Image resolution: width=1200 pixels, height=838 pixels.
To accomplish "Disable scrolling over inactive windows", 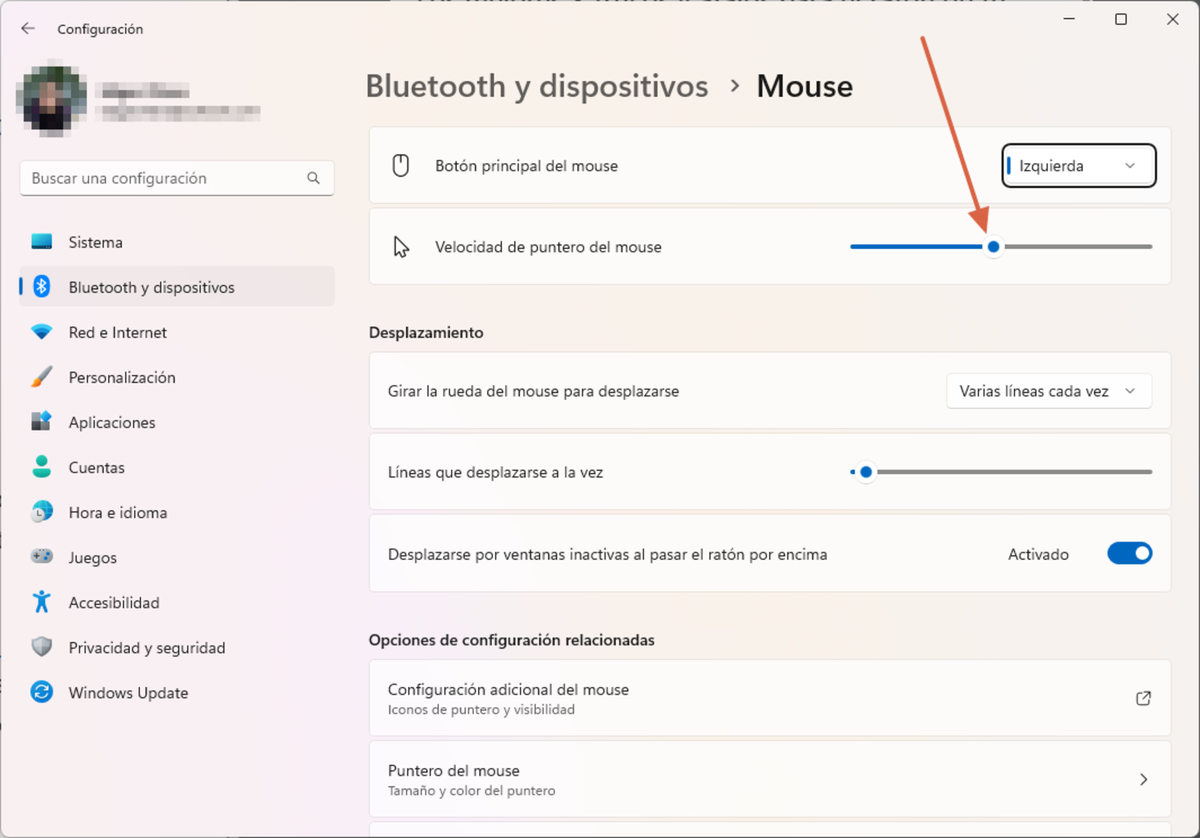I will coord(1130,553).
